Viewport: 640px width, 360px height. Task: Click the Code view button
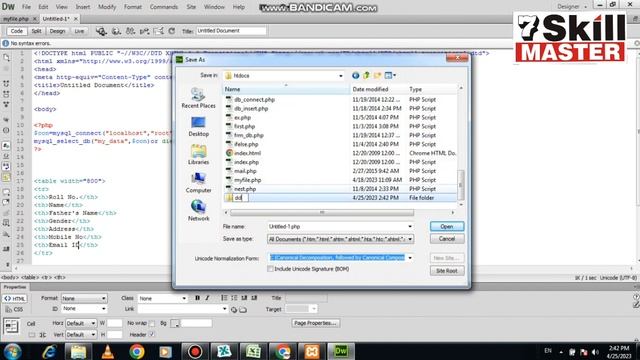[x=17, y=31]
